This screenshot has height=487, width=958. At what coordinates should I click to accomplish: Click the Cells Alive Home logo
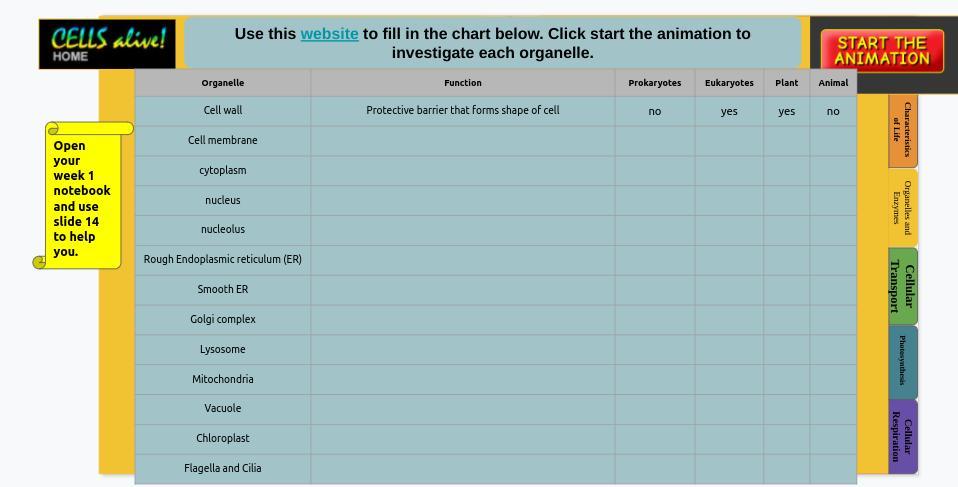click(107, 44)
